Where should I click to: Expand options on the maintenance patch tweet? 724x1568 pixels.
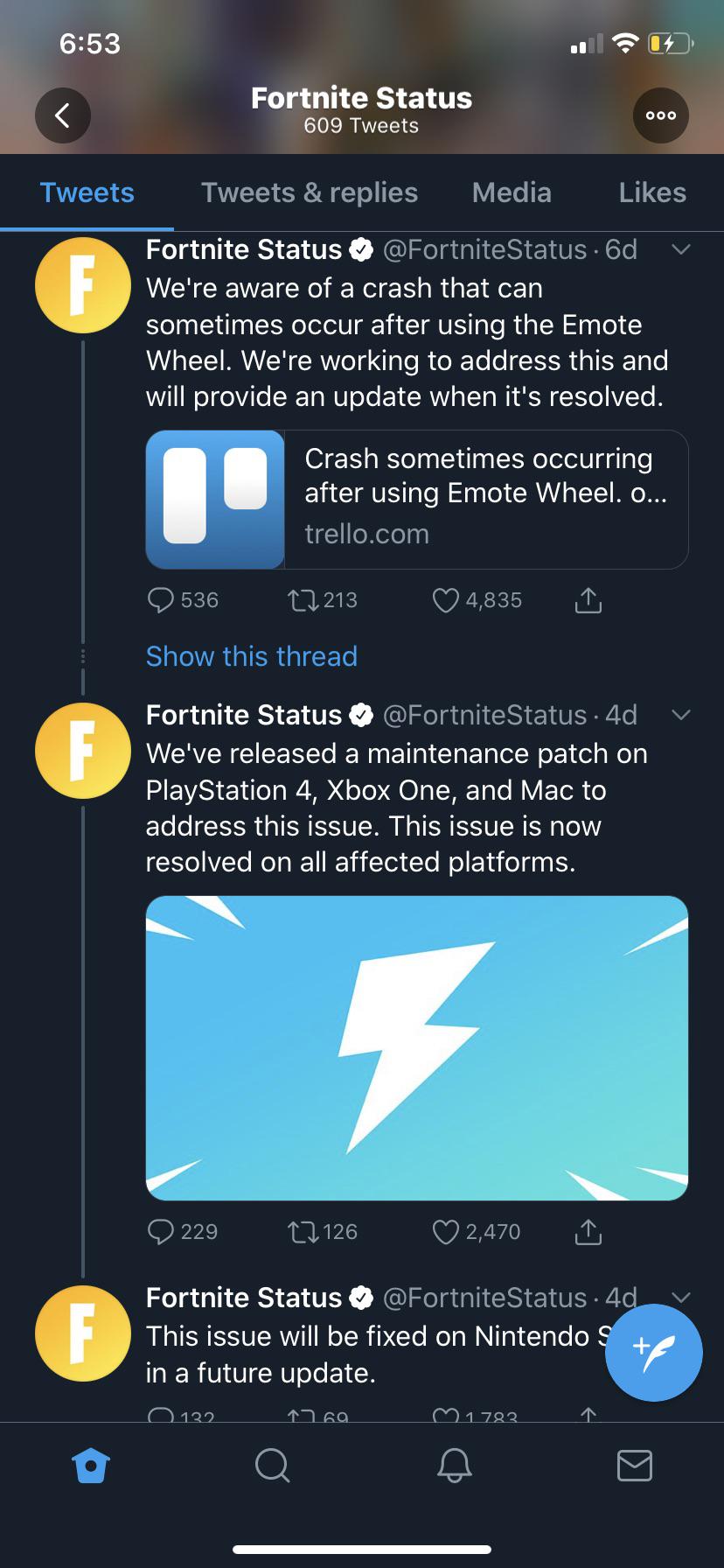pyautogui.click(x=681, y=715)
